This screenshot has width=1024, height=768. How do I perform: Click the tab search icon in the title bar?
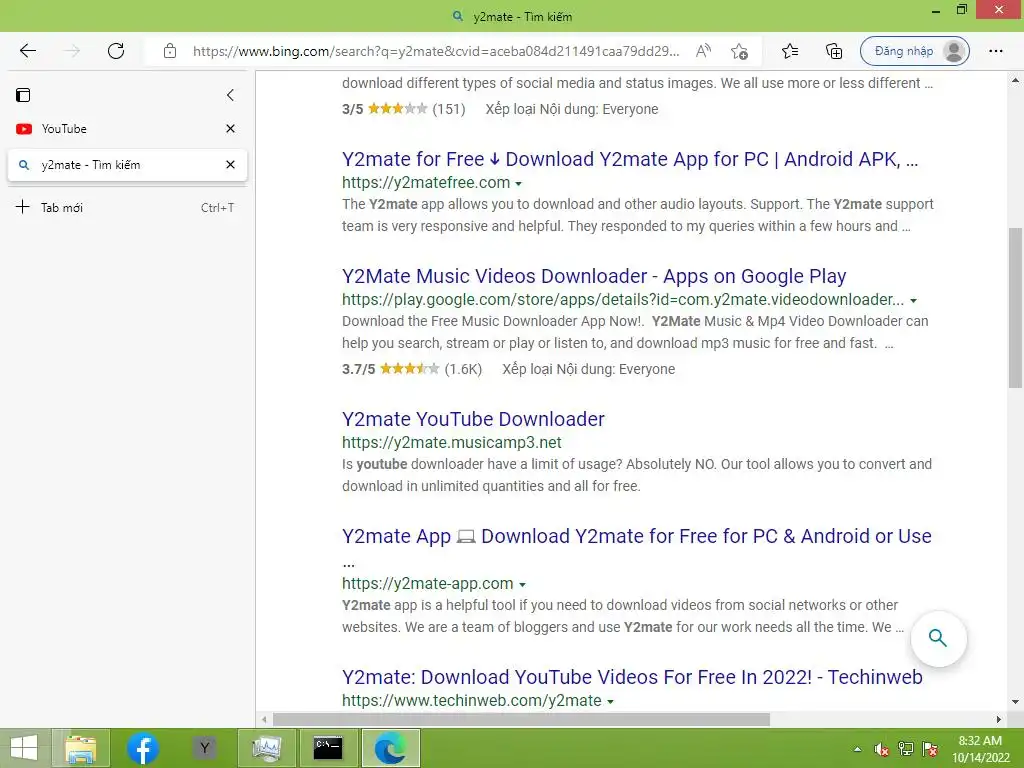458,16
